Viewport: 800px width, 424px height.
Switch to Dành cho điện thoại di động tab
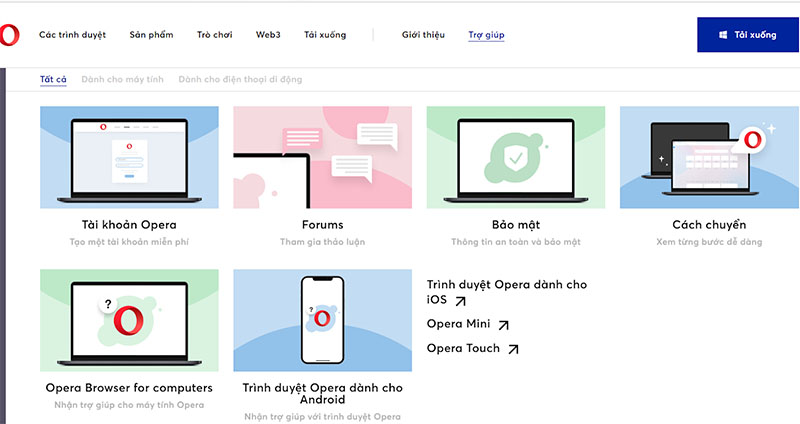(x=240, y=80)
